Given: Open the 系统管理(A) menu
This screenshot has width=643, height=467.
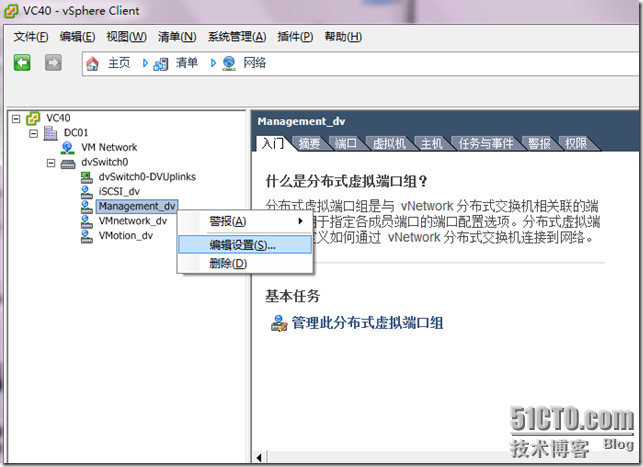Looking at the screenshot, I should (237, 36).
